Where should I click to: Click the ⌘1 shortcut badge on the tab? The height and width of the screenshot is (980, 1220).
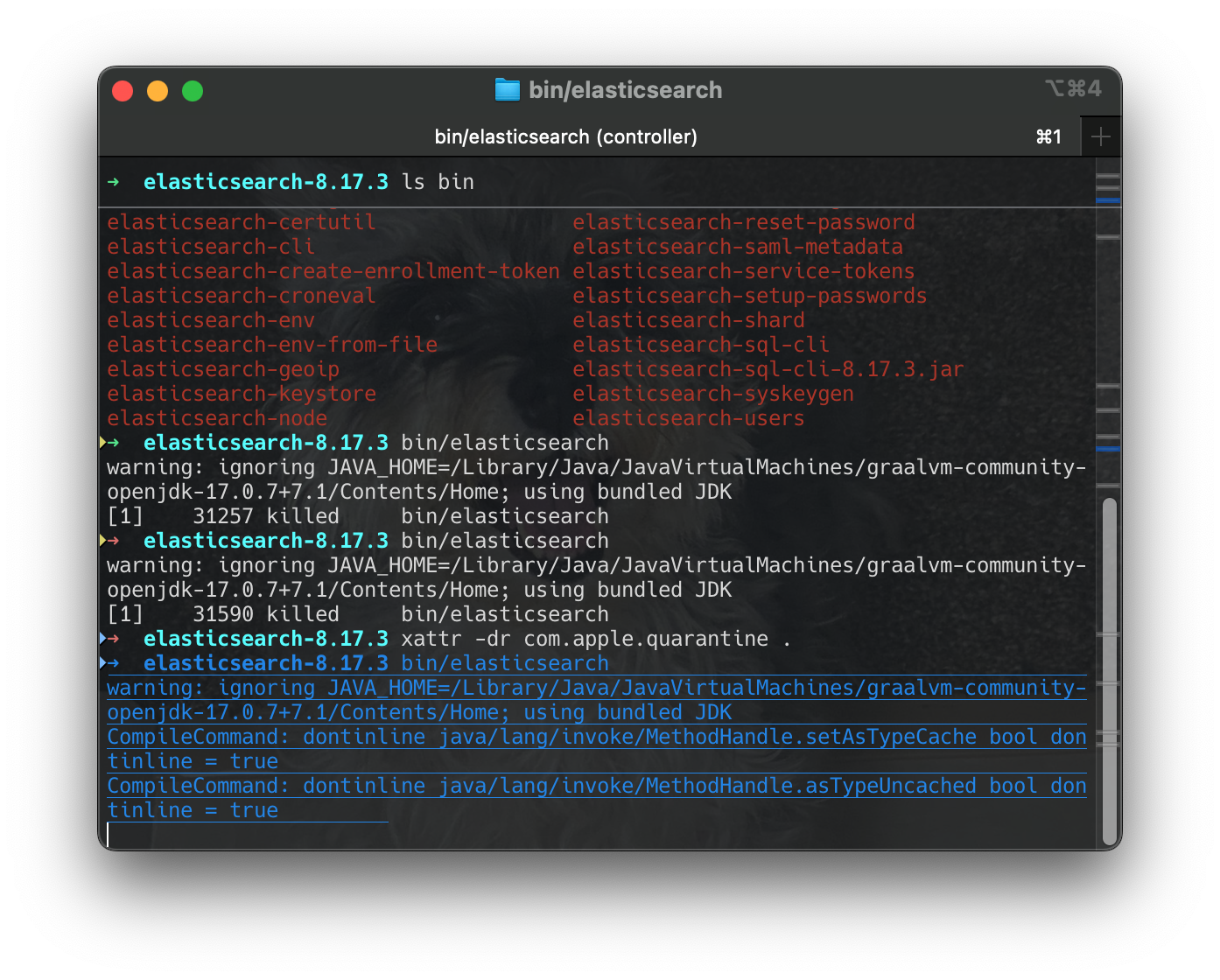tap(1048, 136)
